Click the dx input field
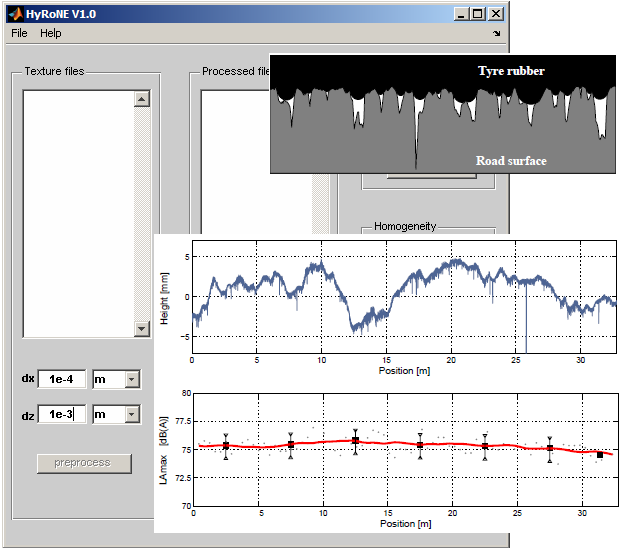The height and width of the screenshot is (550, 620). 62,379
